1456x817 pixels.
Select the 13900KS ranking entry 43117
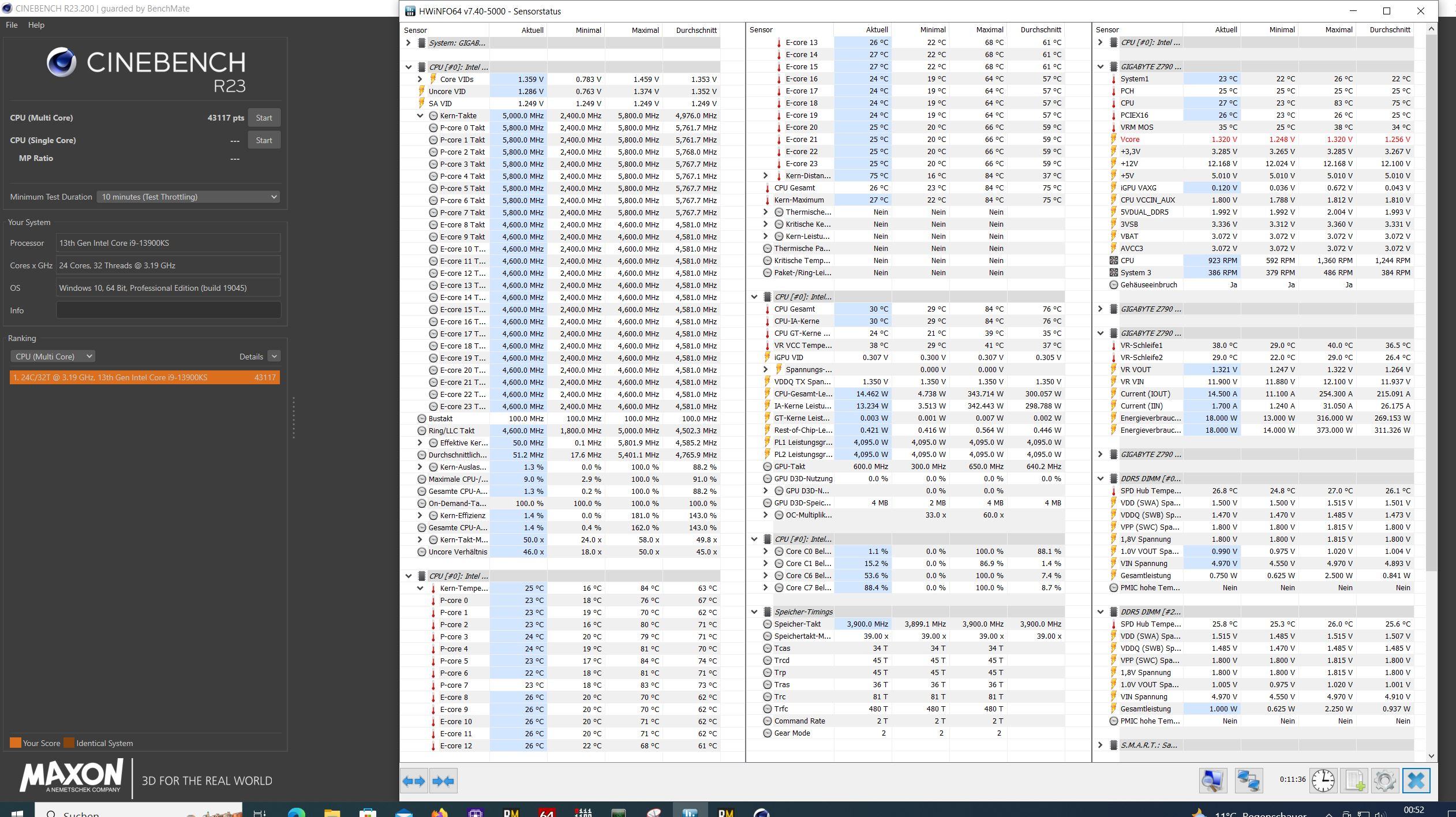coord(145,377)
